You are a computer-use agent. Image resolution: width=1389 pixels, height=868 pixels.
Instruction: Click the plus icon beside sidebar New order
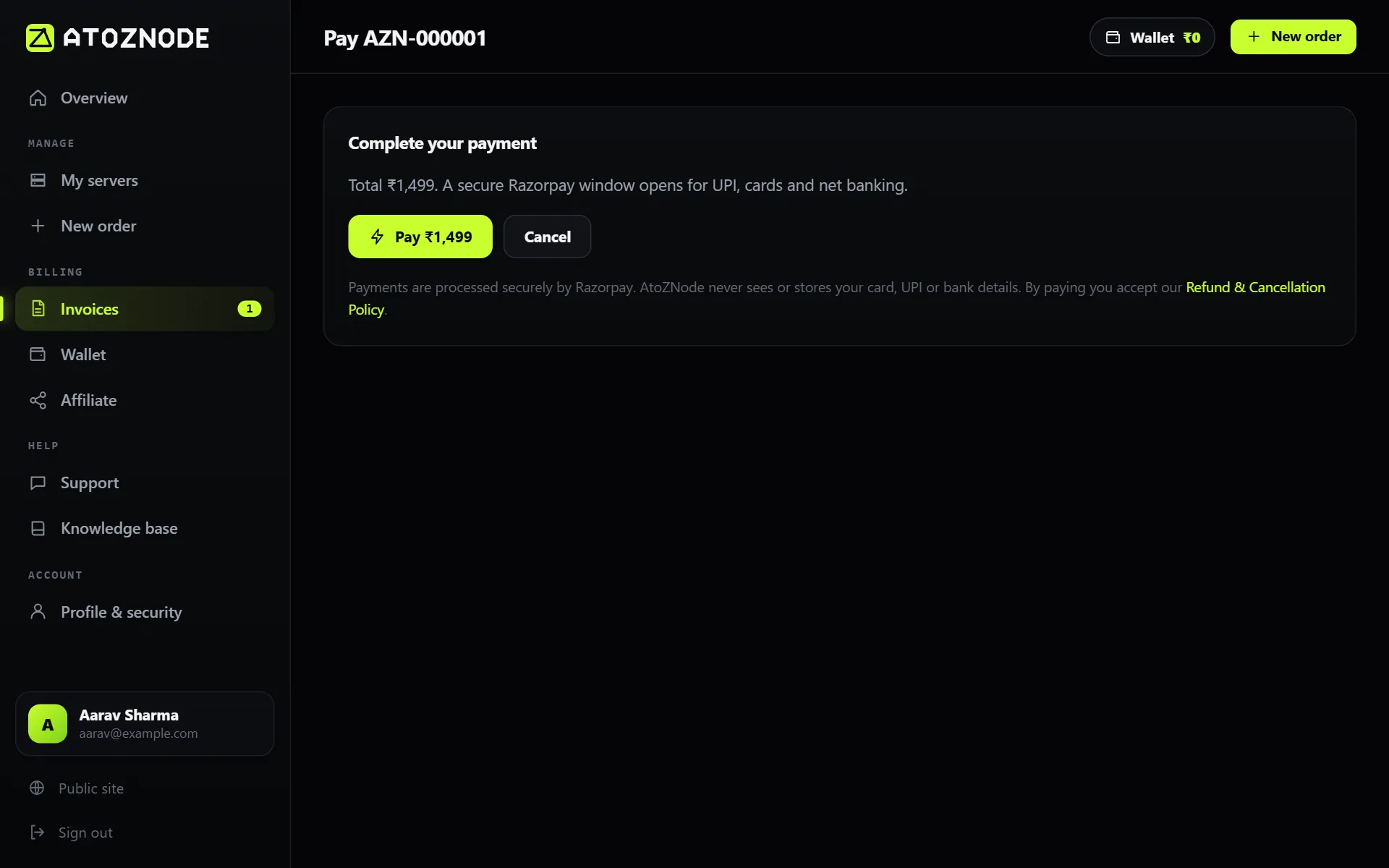click(x=38, y=226)
